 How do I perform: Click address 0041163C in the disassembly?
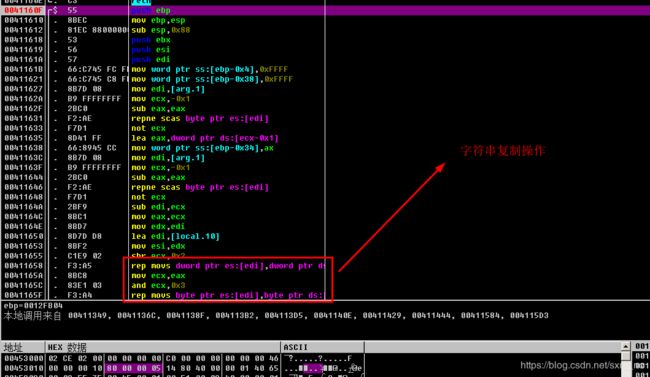click(24, 158)
